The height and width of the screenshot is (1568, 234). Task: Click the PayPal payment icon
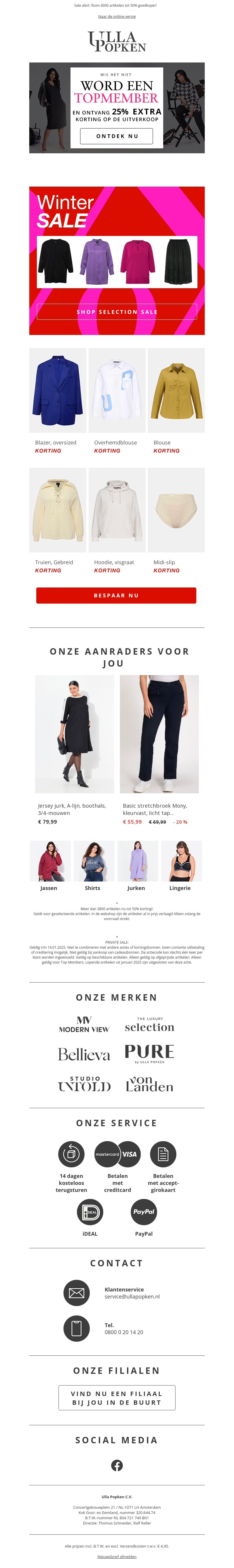(x=144, y=1211)
